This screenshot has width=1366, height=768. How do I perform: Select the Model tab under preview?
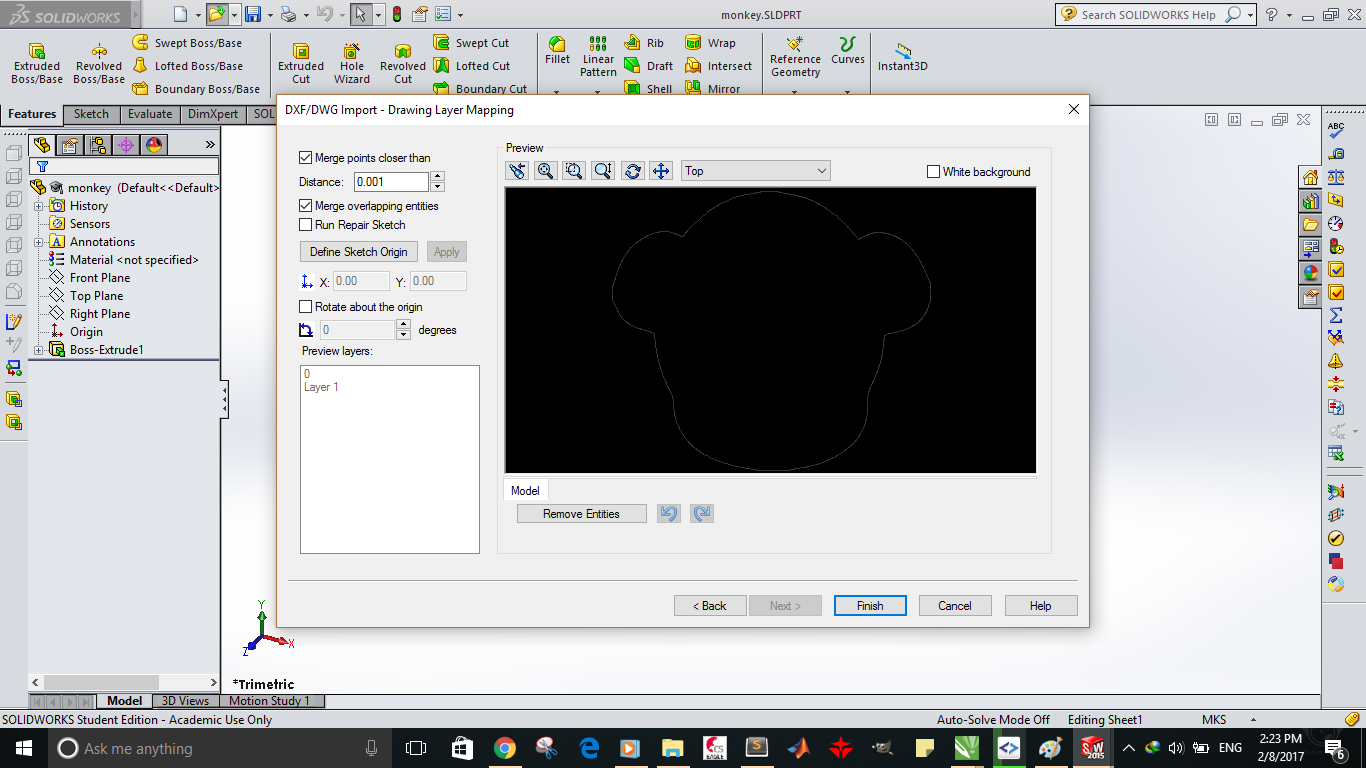525,490
